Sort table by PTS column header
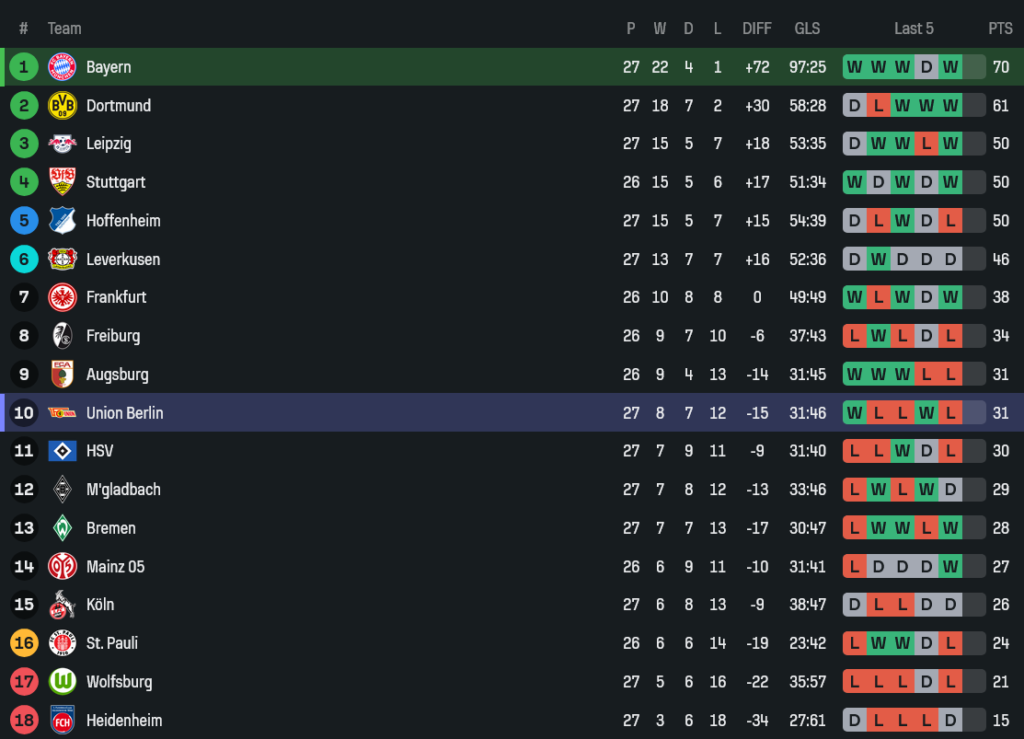The image size is (1024, 739). coord(1000,28)
